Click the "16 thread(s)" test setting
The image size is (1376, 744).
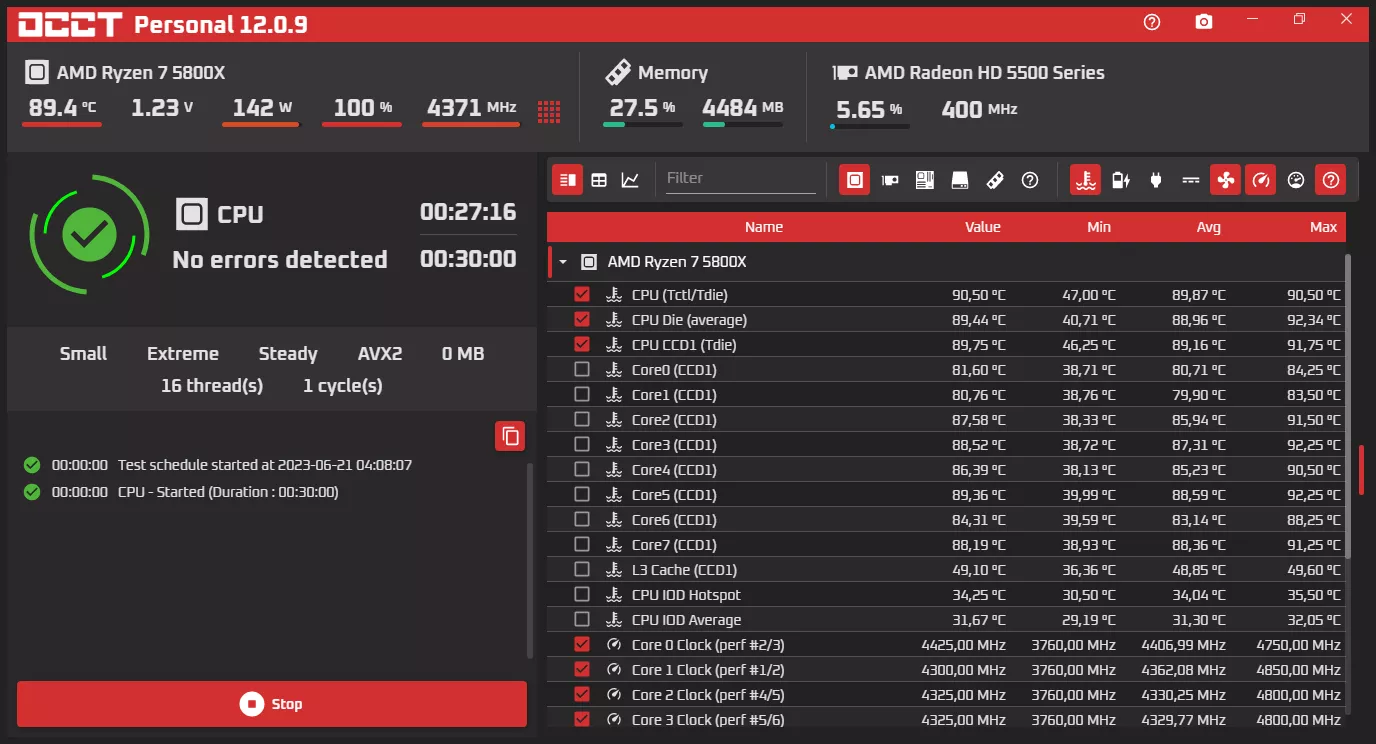tap(212, 386)
